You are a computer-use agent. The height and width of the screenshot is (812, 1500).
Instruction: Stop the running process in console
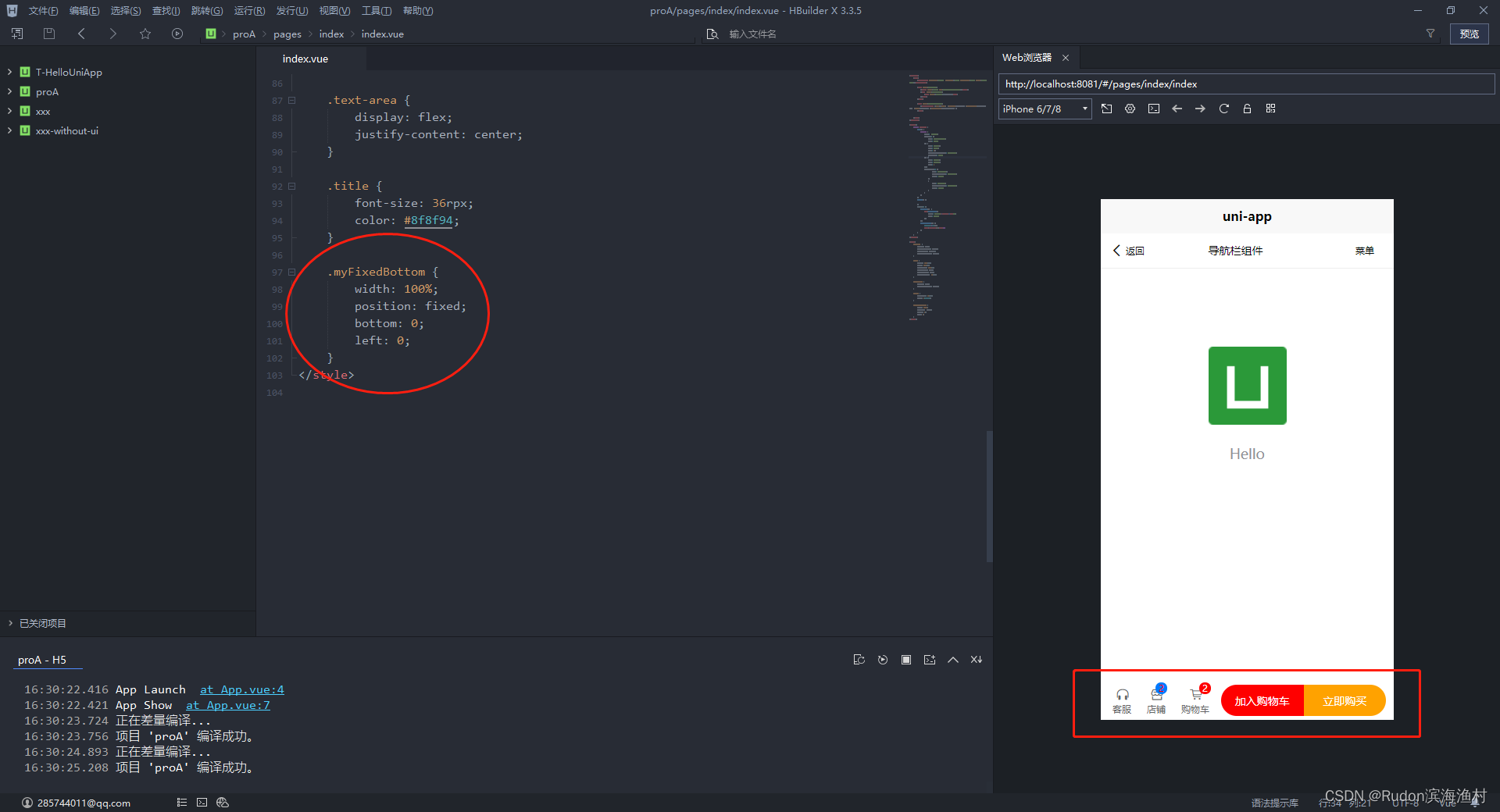[x=905, y=660]
